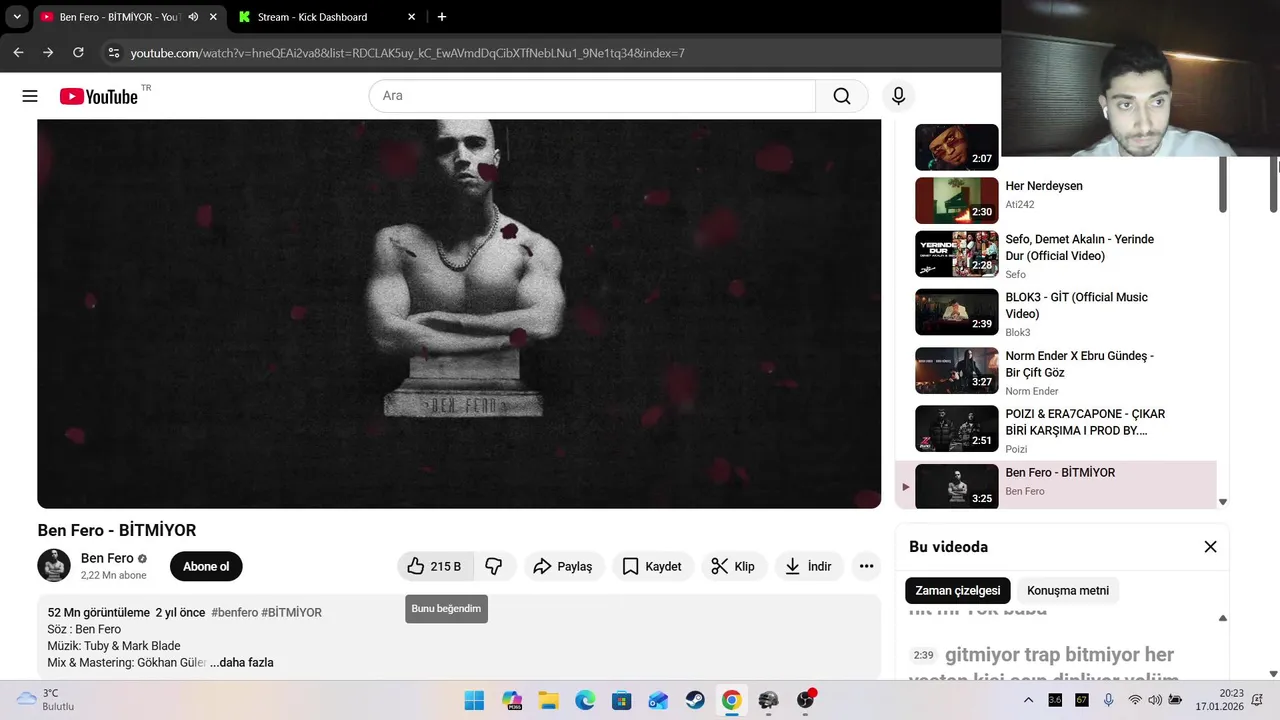Jump to the 2:39 transcript timestamp
This screenshot has width=1280, height=720.
pos(923,655)
